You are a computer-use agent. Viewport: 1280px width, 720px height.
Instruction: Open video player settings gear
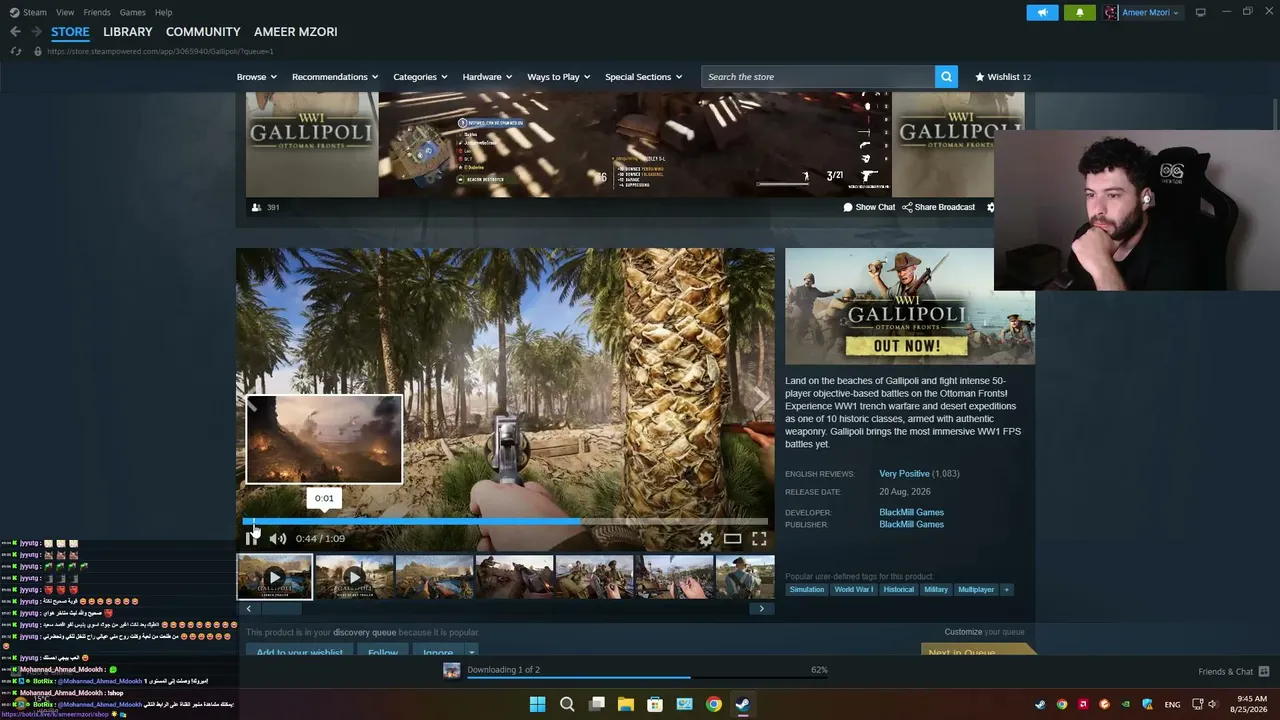click(x=706, y=539)
